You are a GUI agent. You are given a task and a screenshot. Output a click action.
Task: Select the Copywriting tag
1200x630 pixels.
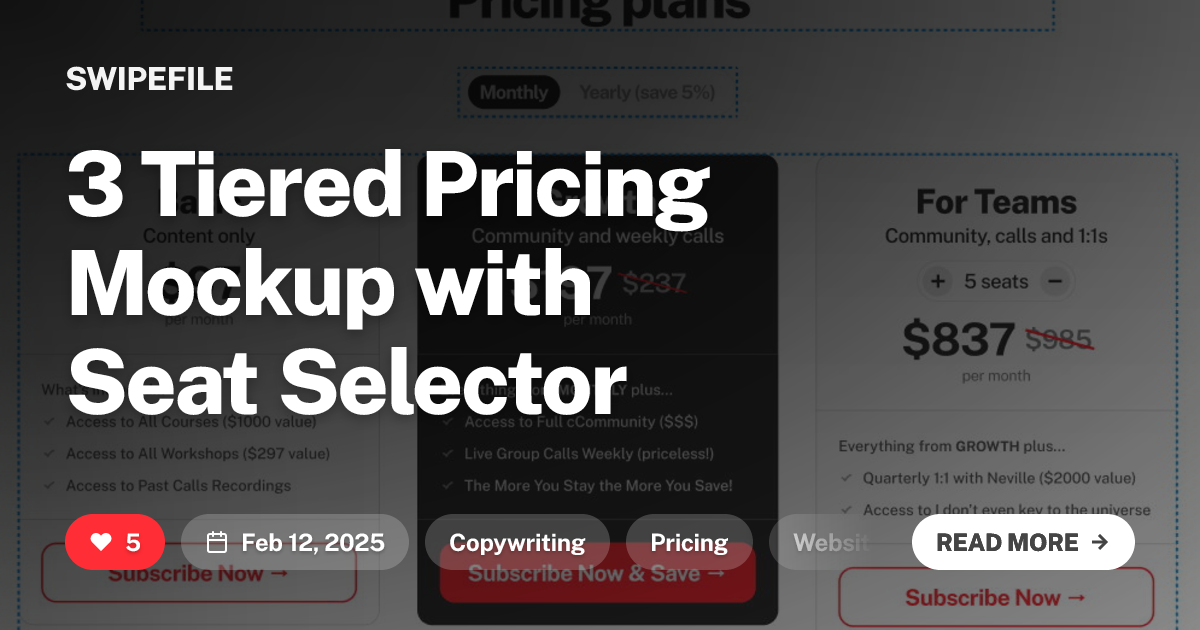point(517,542)
